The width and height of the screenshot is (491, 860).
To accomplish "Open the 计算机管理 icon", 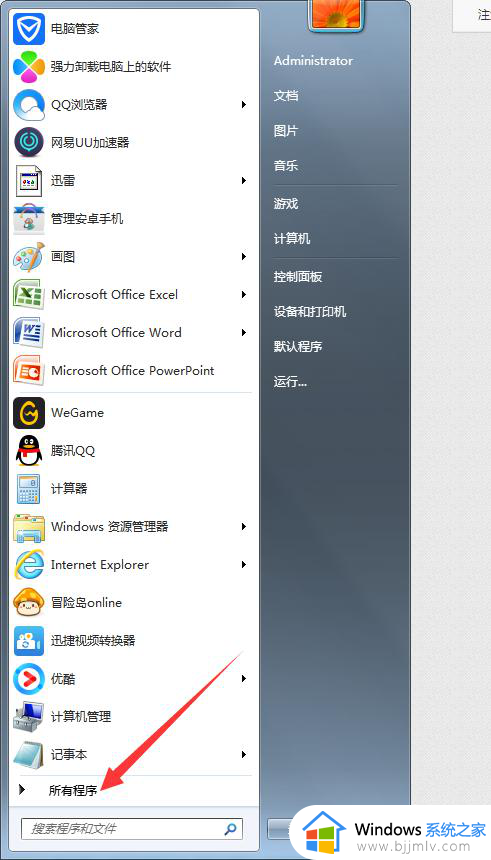I will click(29, 716).
